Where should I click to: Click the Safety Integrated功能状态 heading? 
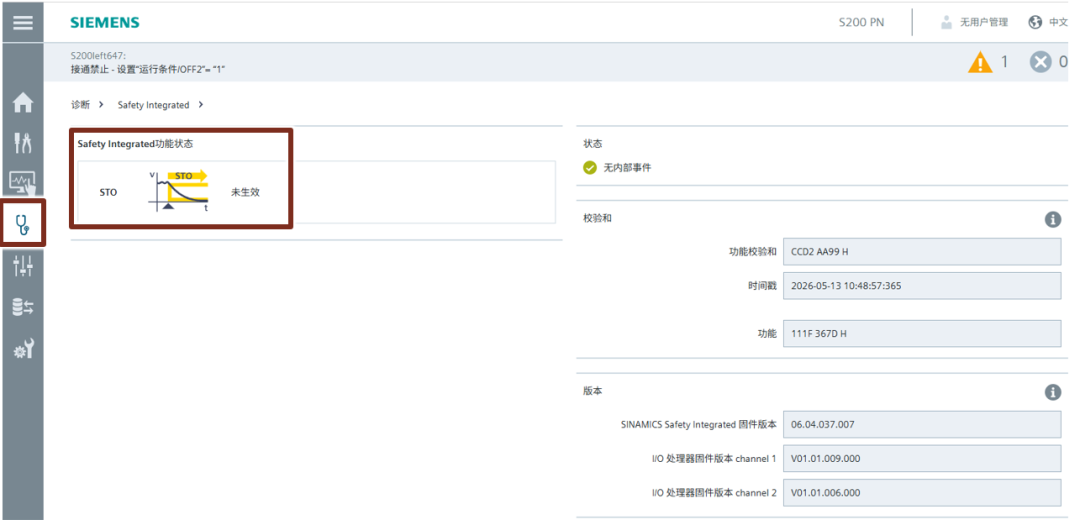[x=135, y=144]
